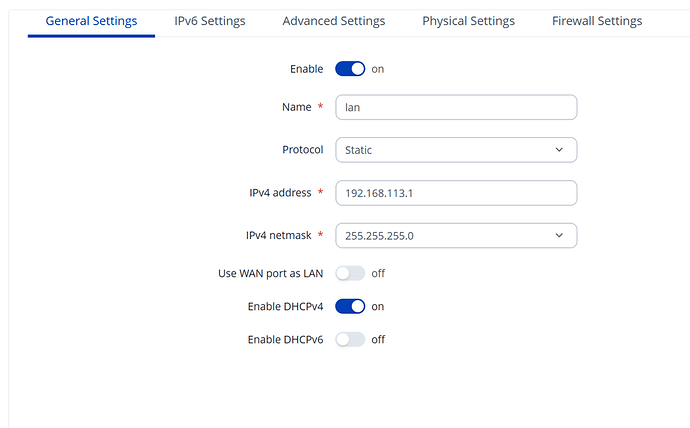The image size is (690, 428).
Task: Click the 'Enable DHCPv4' label text
Action: point(285,306)
